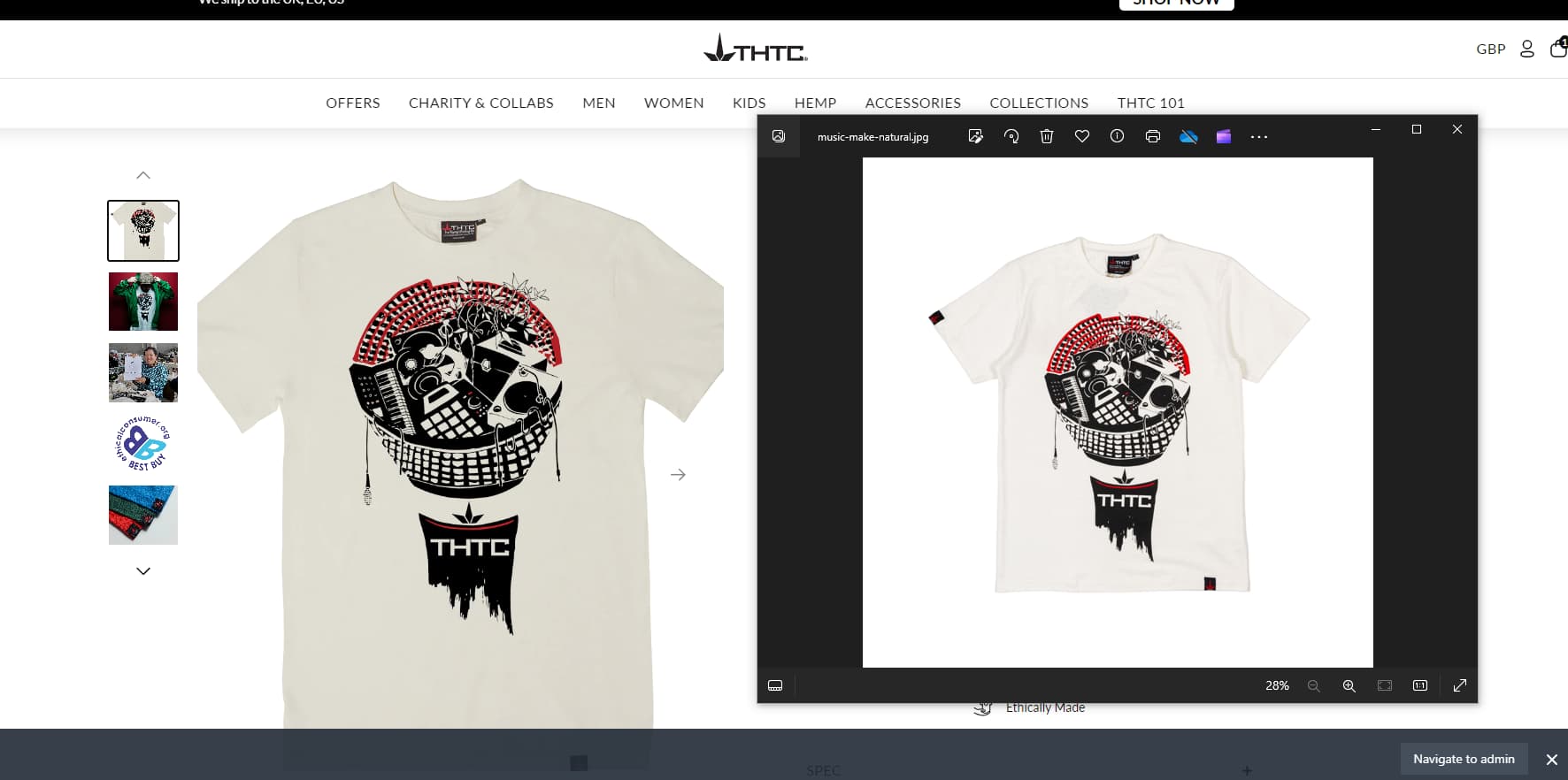Open the WOMEN menu
The width and height of the screenshot is (1568, 780).
674,103
